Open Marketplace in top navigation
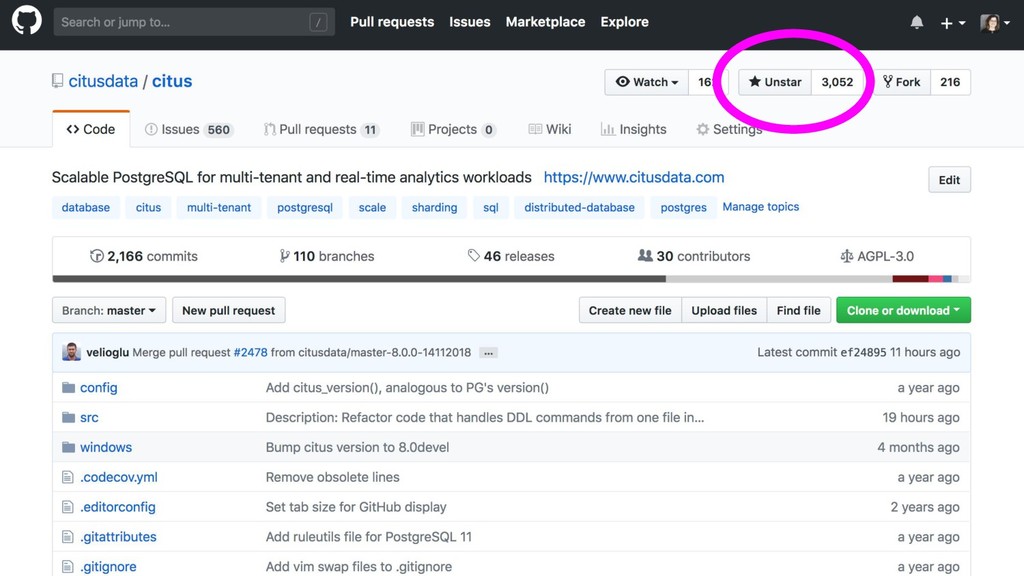This screenshot has width=1024, height=576. point(545,22)
